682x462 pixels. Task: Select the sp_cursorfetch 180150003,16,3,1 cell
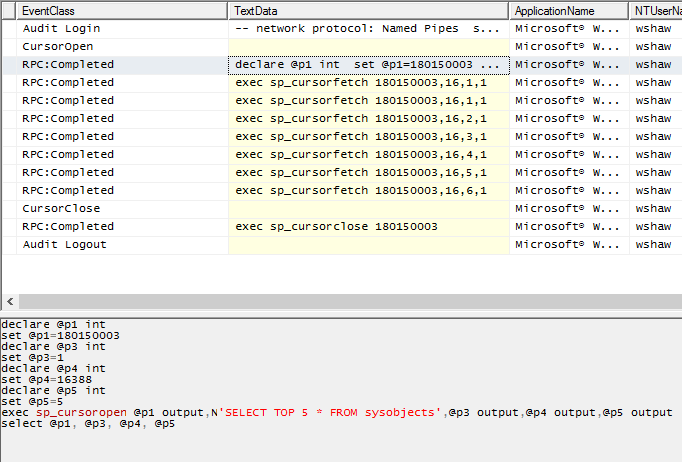(361, 137)
